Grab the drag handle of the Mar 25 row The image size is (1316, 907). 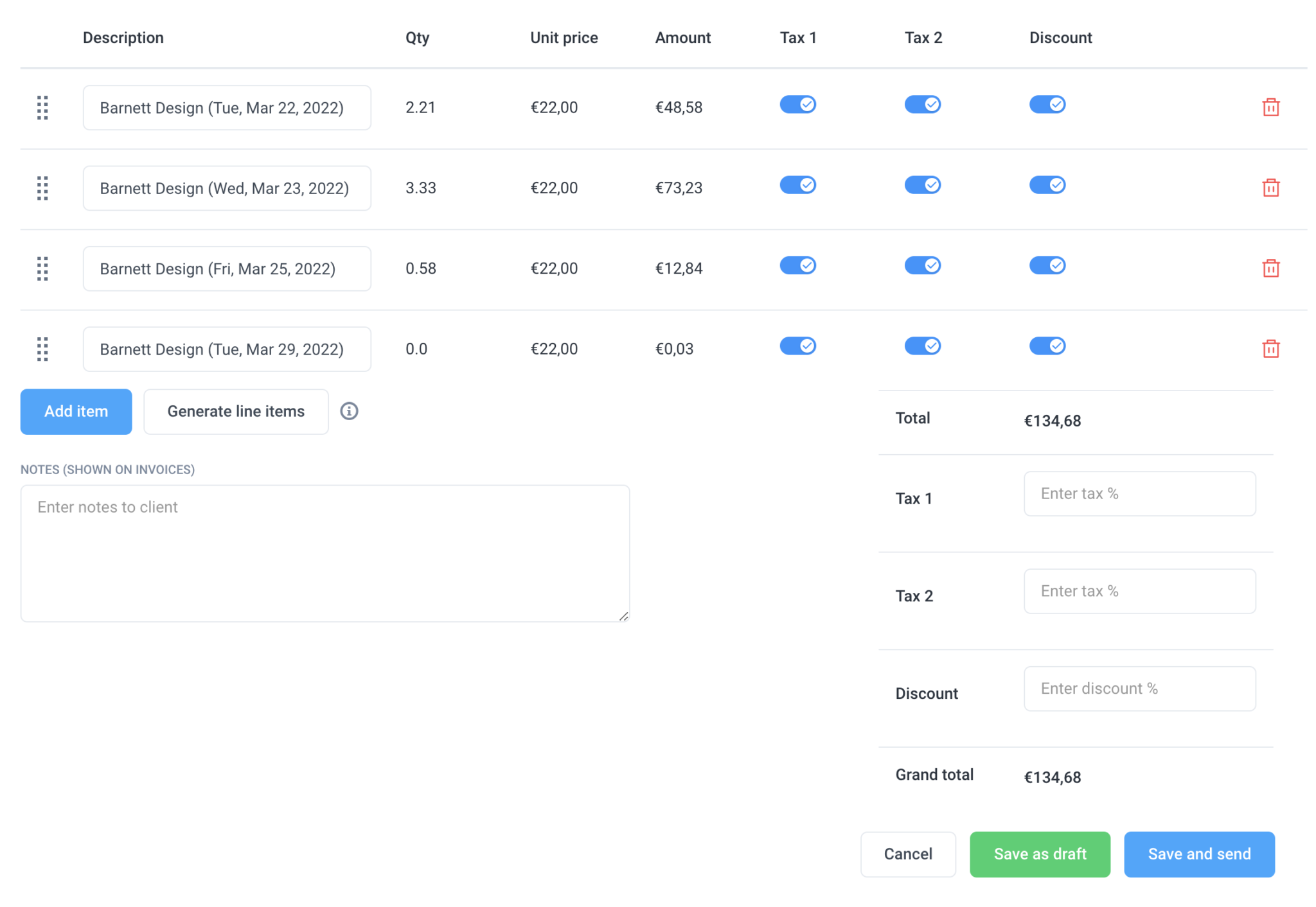[42, 269]
